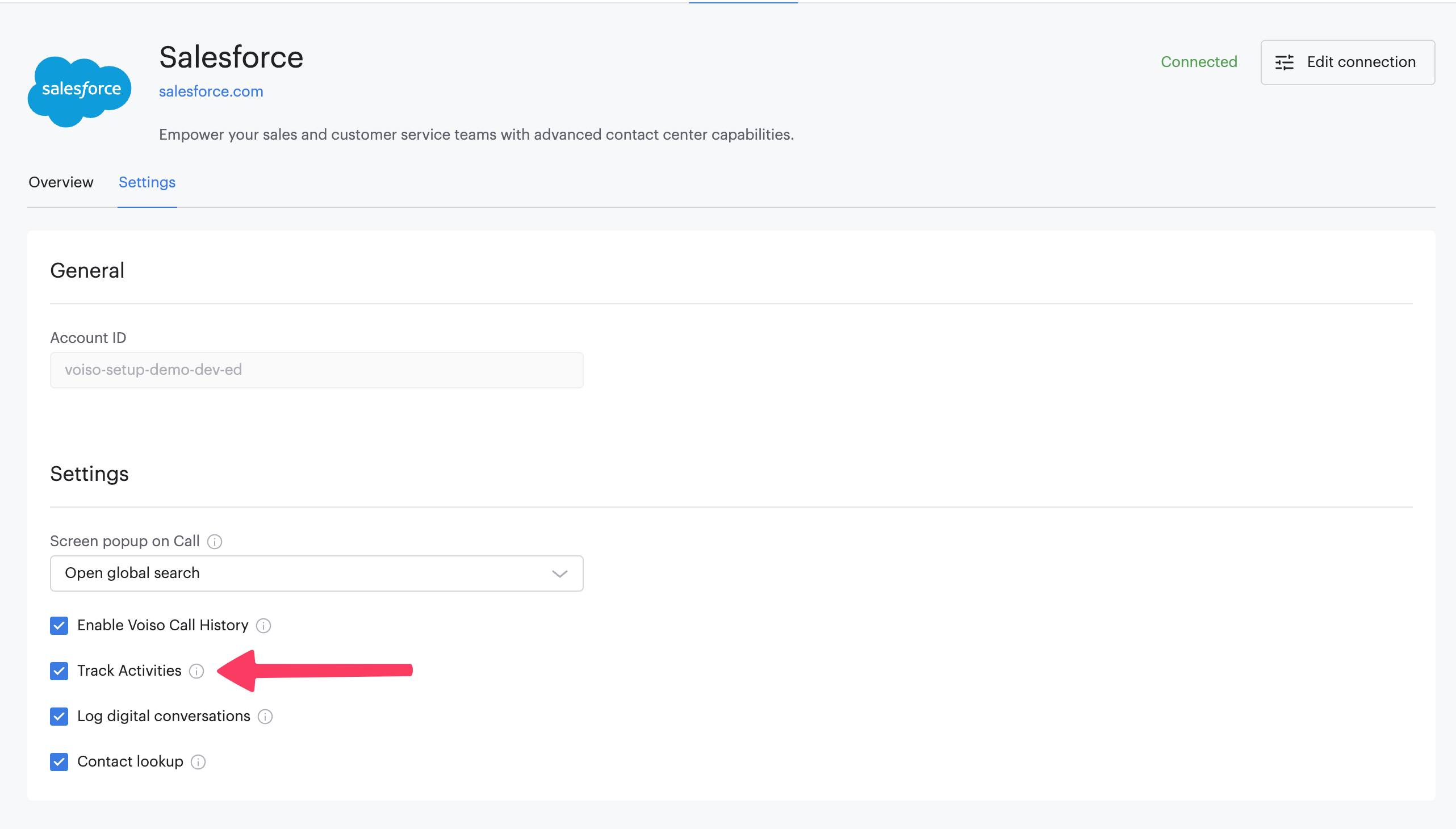Click the Settings section heading
1456x829 pixels.
click(89, 474)
